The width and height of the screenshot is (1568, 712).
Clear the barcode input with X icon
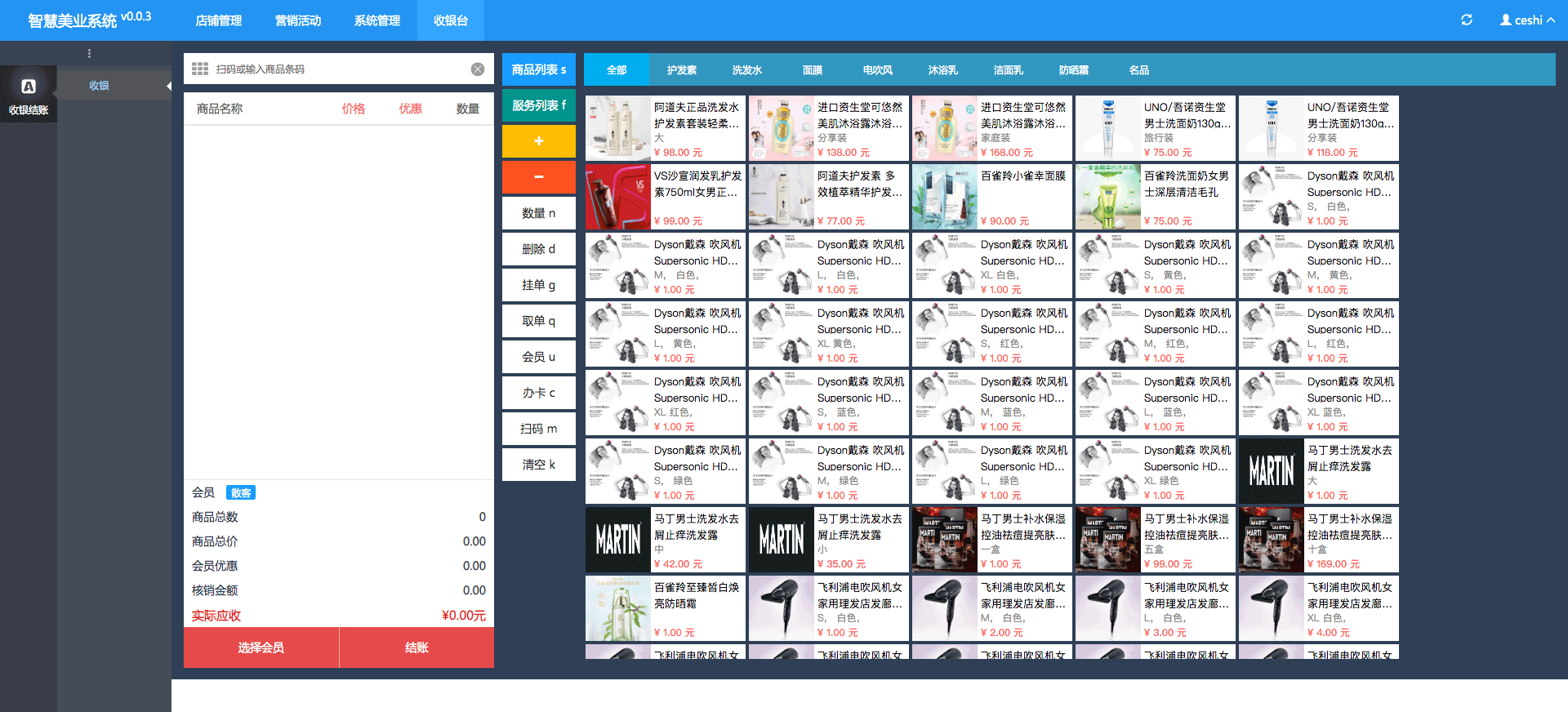(478, 69)
